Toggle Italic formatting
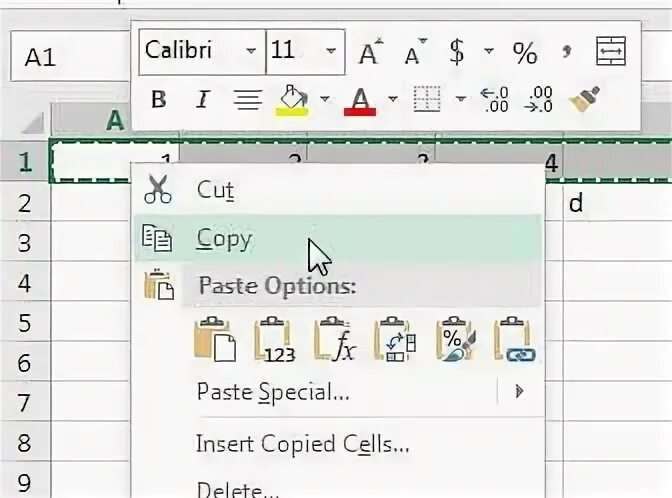Viewport: 672px width, 498px height. click(x=202, y=99)
